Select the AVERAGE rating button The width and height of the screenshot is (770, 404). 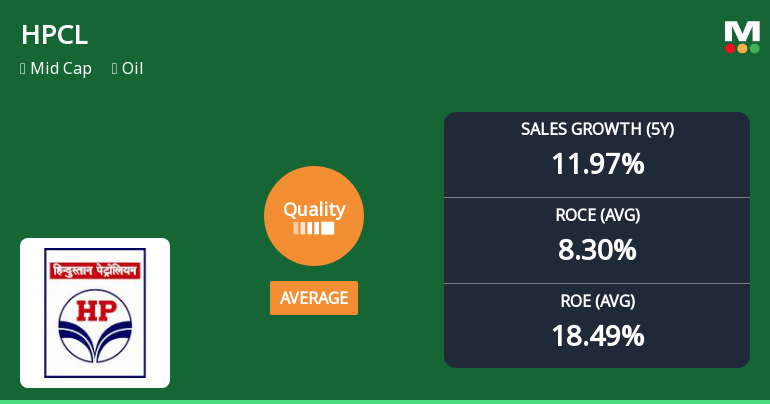pos(314,298)
